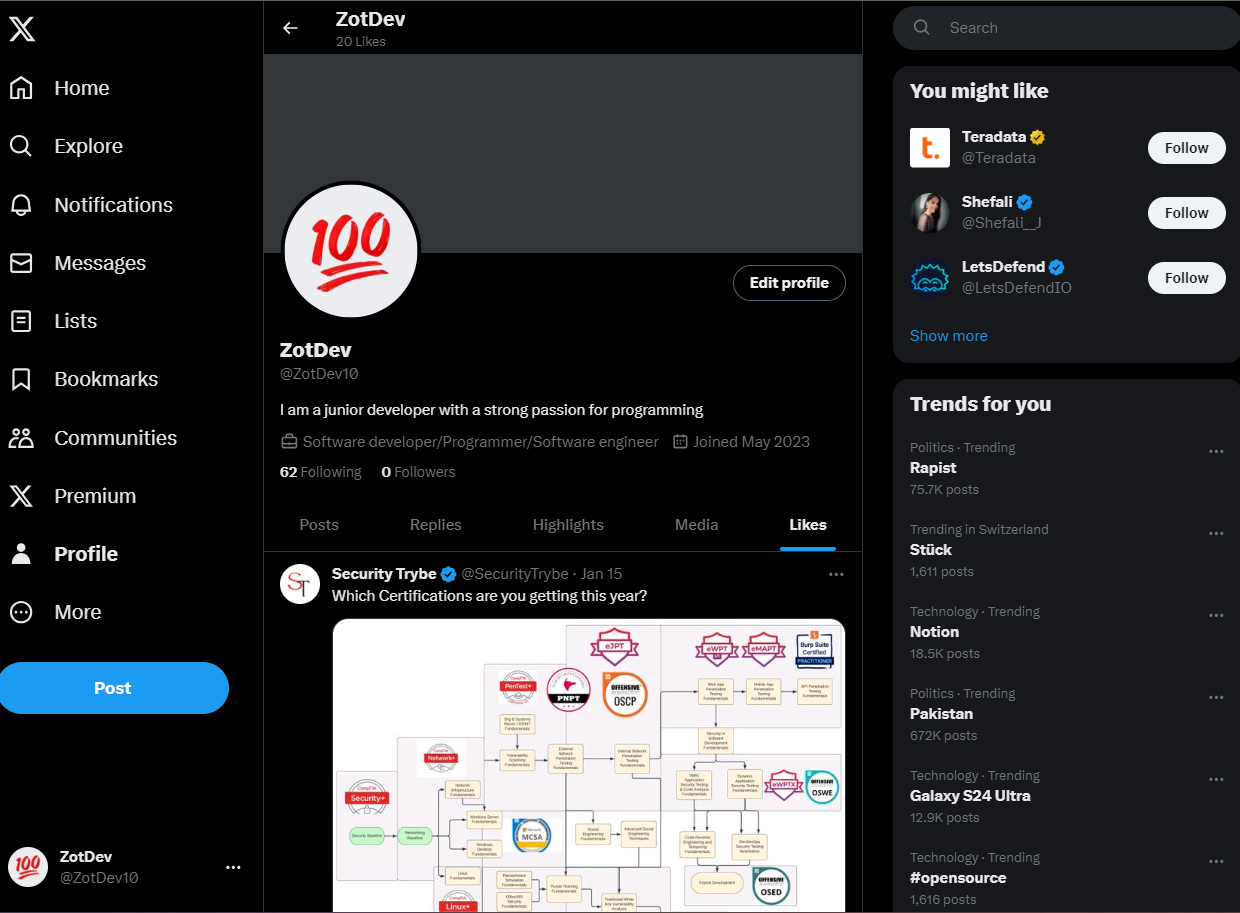Open the Home icon in sidebar
The image size is (1240, 913).
tap(21, 88)
